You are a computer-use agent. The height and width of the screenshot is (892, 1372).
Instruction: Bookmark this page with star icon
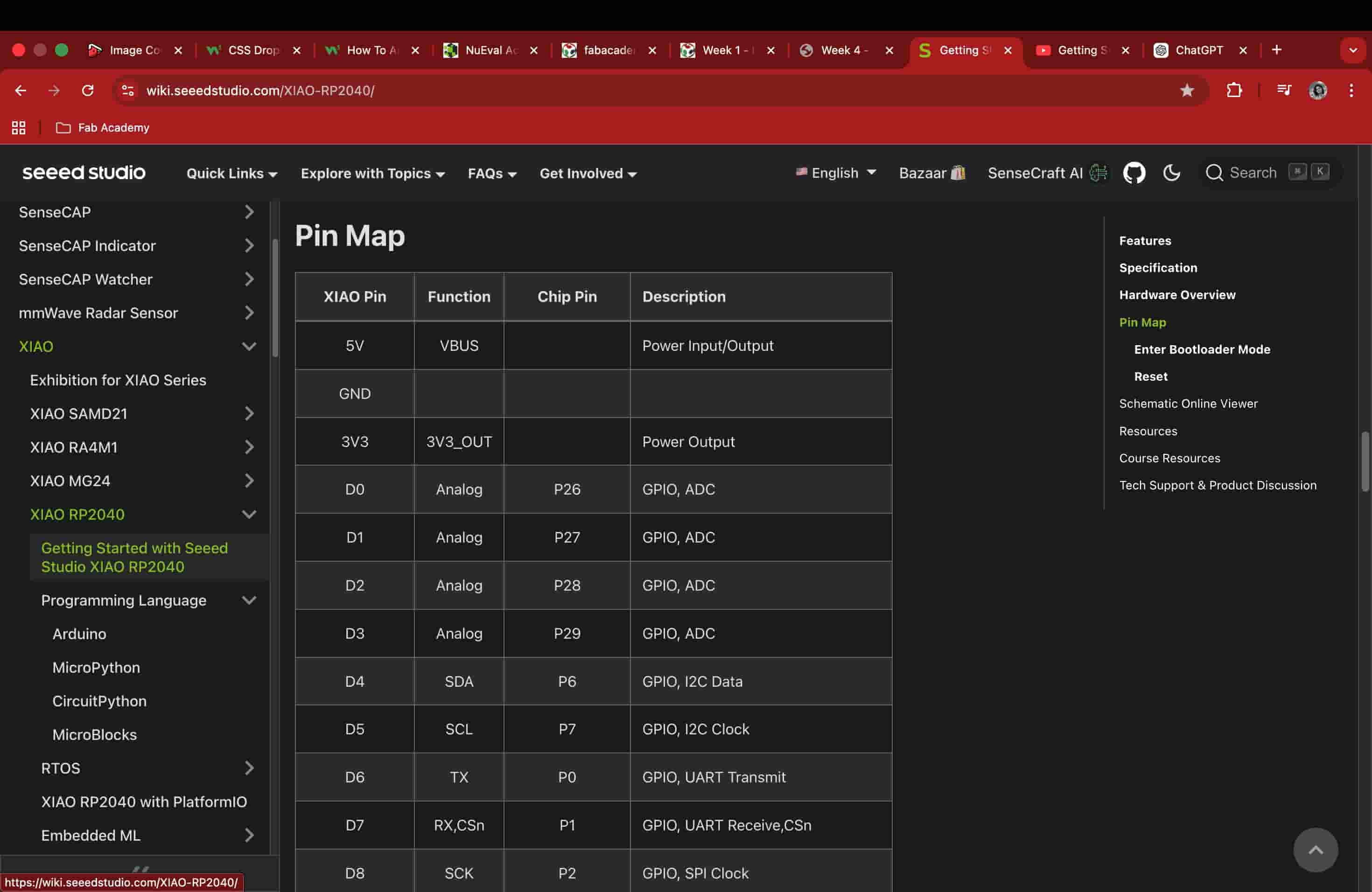pyautogui.click(x=1186, y=91)
